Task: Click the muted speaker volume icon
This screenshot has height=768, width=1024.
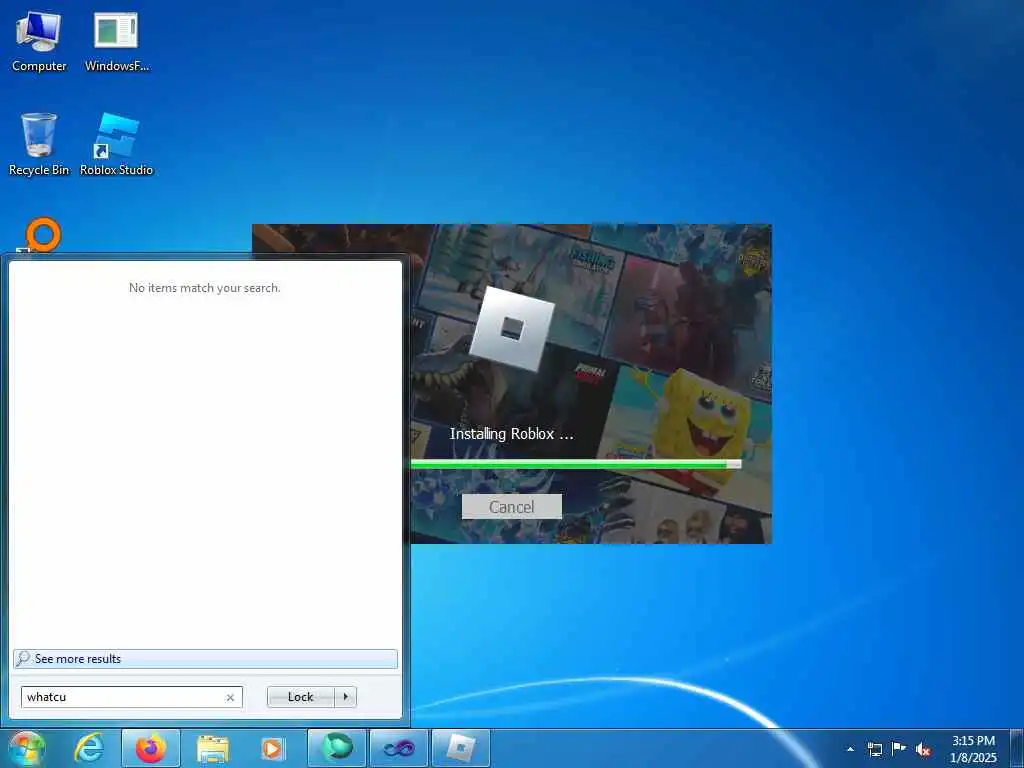Action: [923, 750]
